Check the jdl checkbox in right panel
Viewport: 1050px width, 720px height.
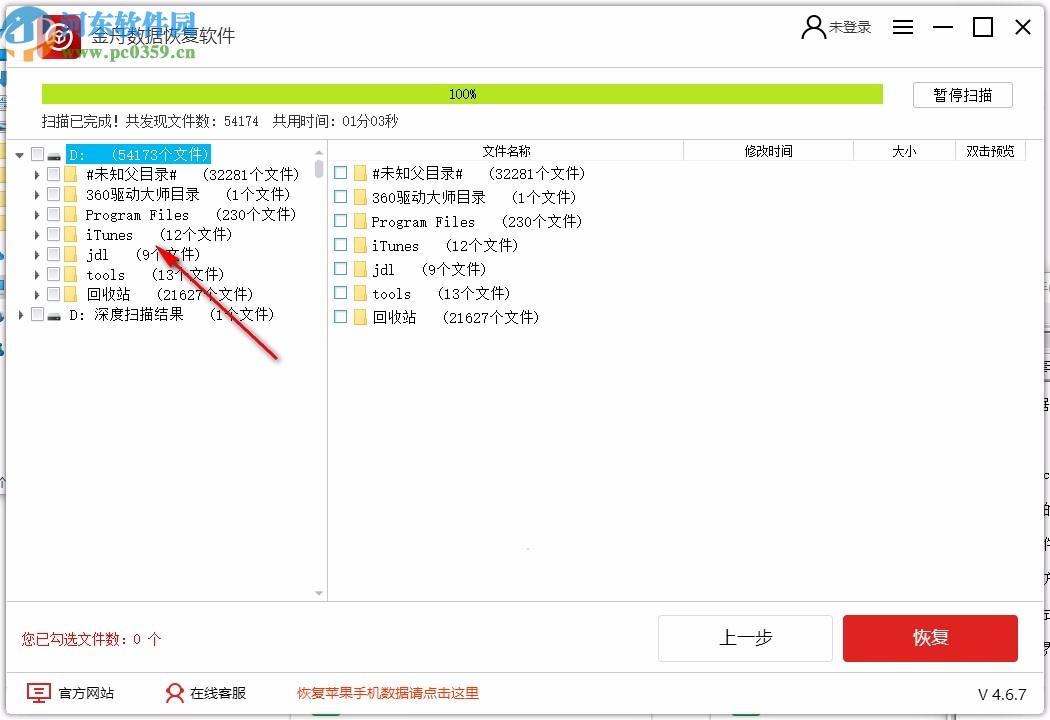pyautogui.click(x=340, y=269)
